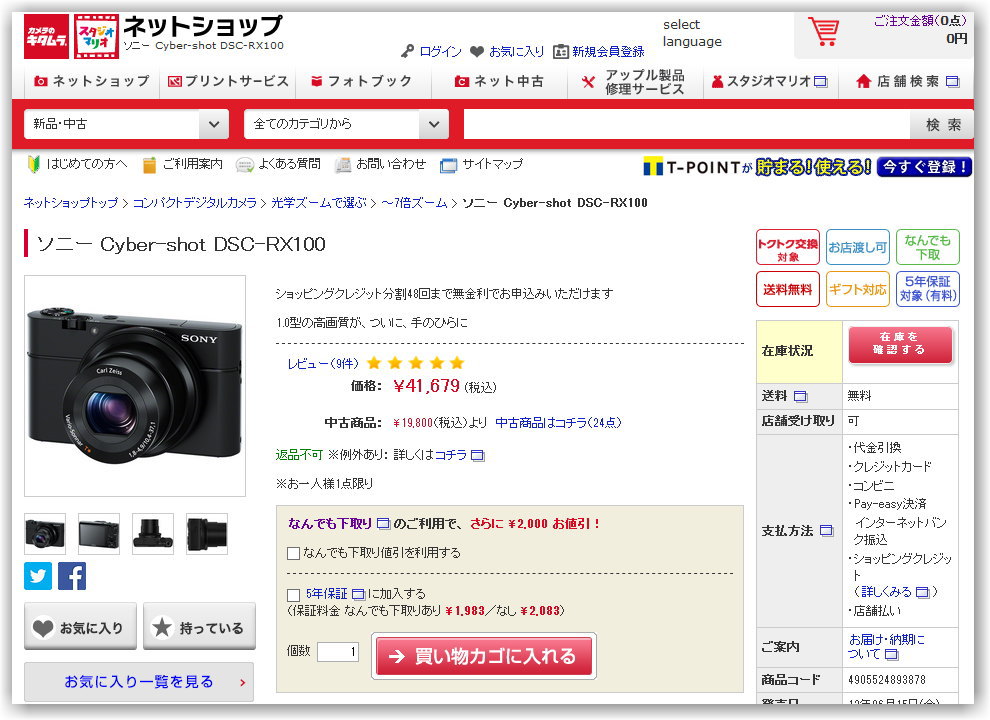The height and width of the screenshot is (720, 990).
Task: Click product code 4905524893878
Action: 887,680
